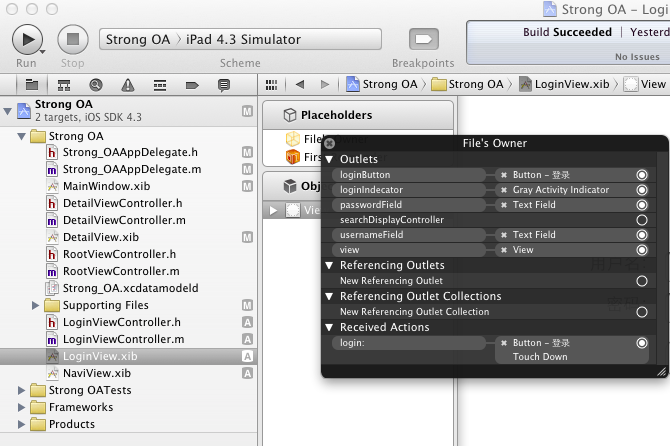Expand the Frameworks group
The image size is (670, 446).
point(21,407)
